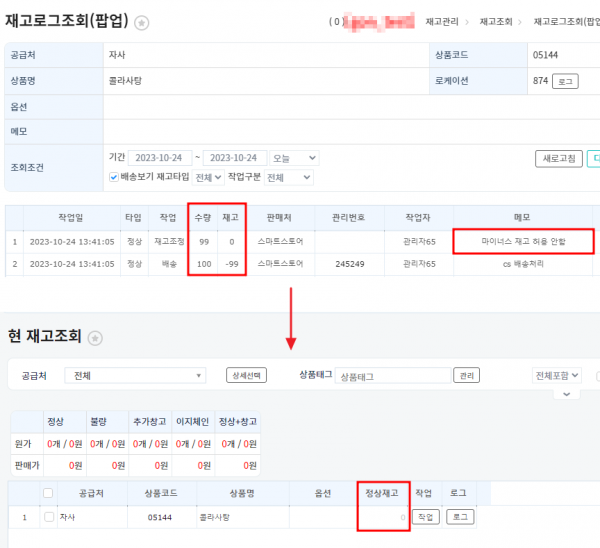Open the 전체포함 dropdown
This screenshot has width=600, height=548.
pyautogui.click(x=556, y=376)
